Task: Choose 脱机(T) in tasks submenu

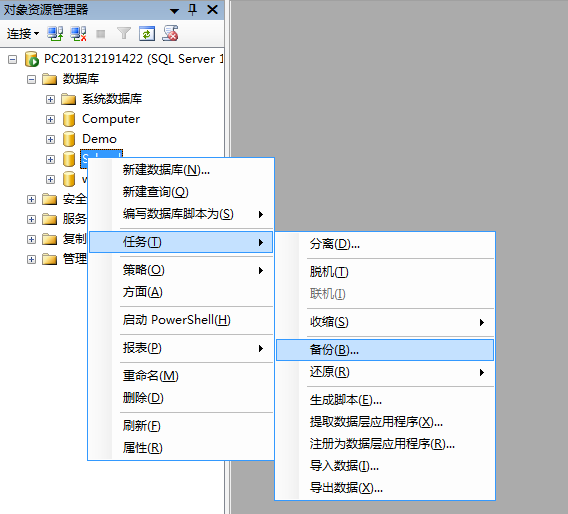Action: click(385, 272)
